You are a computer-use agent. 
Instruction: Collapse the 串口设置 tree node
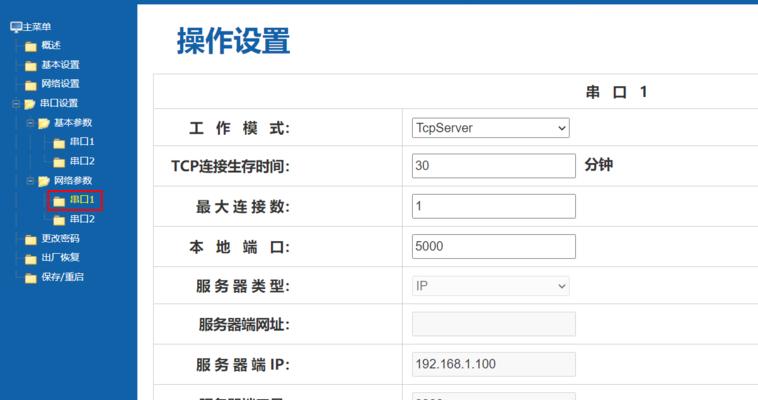15,104
